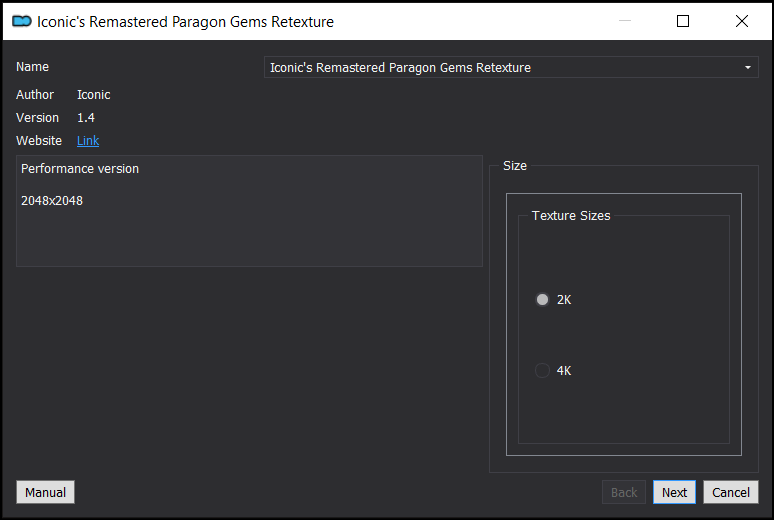Select the 4K texture size option

[x=553, y=370]
